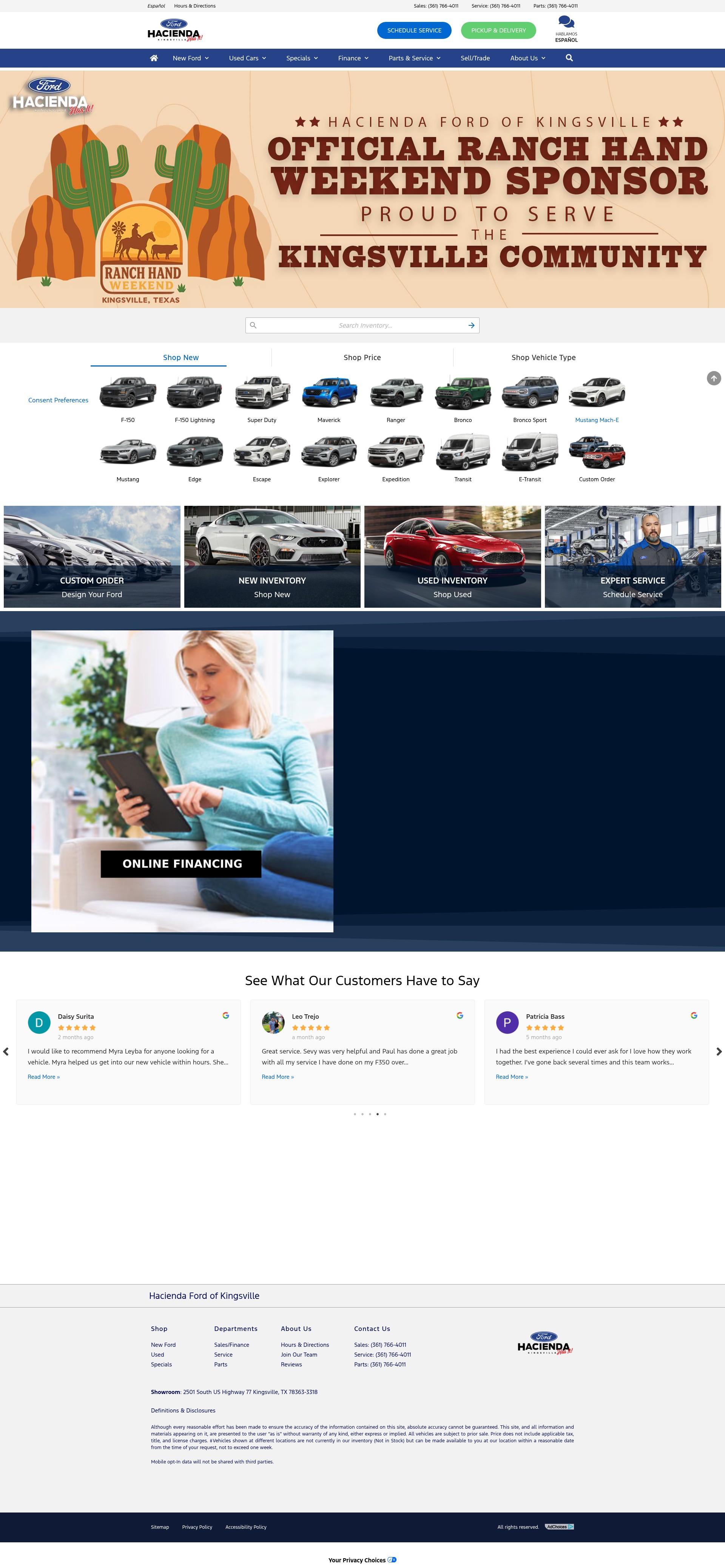Open Join Our Team footer link
This screenshot has height=1568, width=725.
click(x=299, y=1354)
